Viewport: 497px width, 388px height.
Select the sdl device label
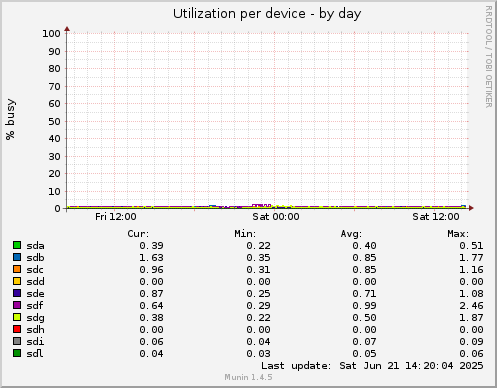pos(35,354)
